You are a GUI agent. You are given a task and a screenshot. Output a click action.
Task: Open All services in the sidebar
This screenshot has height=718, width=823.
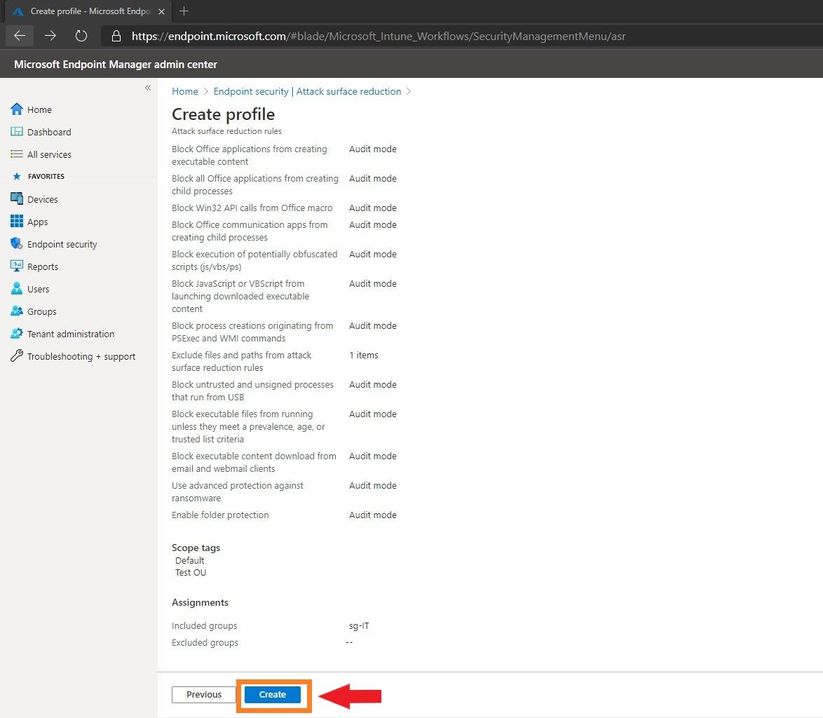(49, 154)
